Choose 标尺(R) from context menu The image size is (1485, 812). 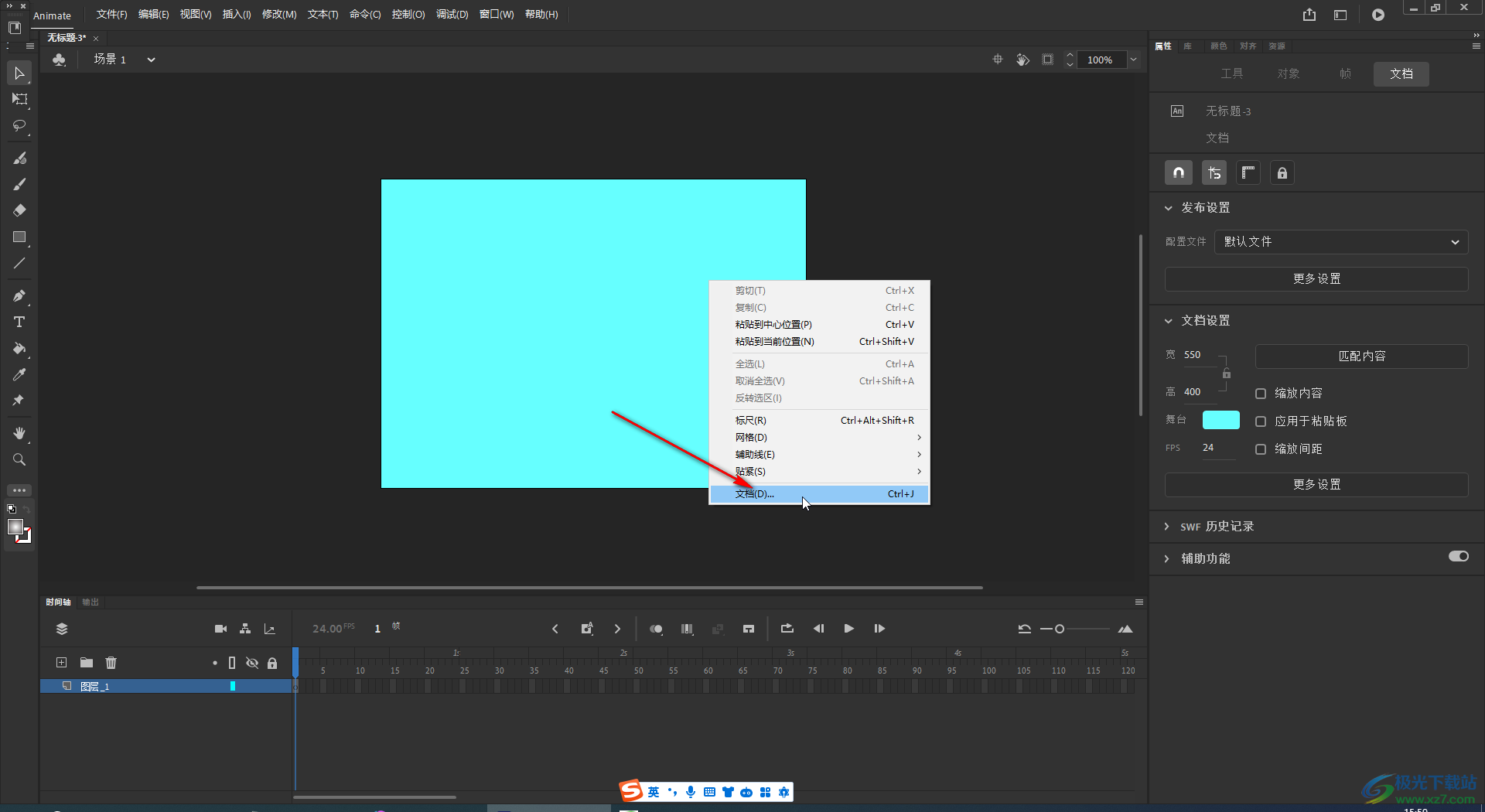[x=819, y=421]
